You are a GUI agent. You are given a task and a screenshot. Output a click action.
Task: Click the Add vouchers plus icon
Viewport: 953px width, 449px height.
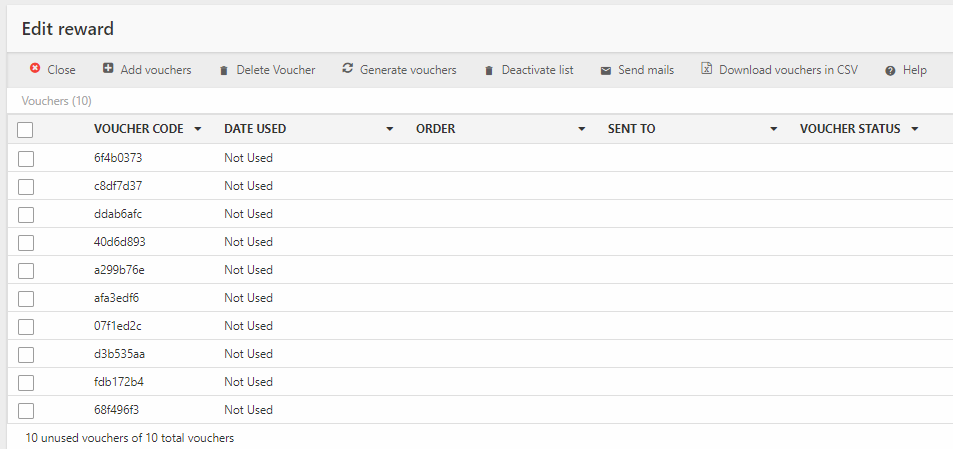108,69
